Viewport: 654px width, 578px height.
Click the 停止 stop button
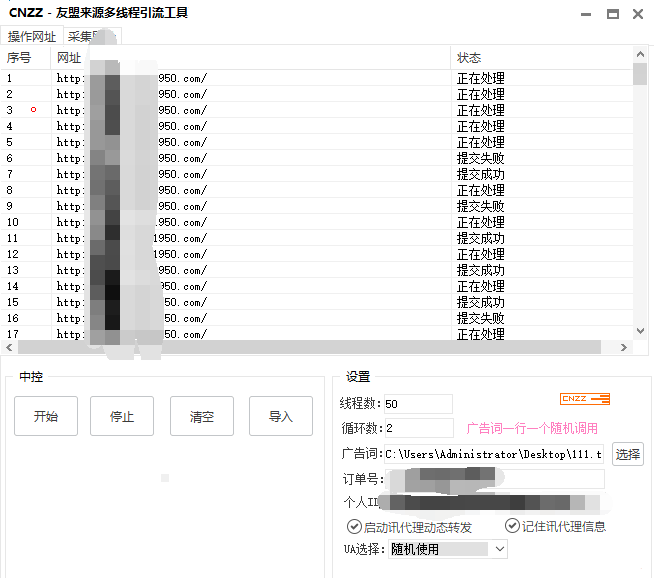tap(122, 416)
